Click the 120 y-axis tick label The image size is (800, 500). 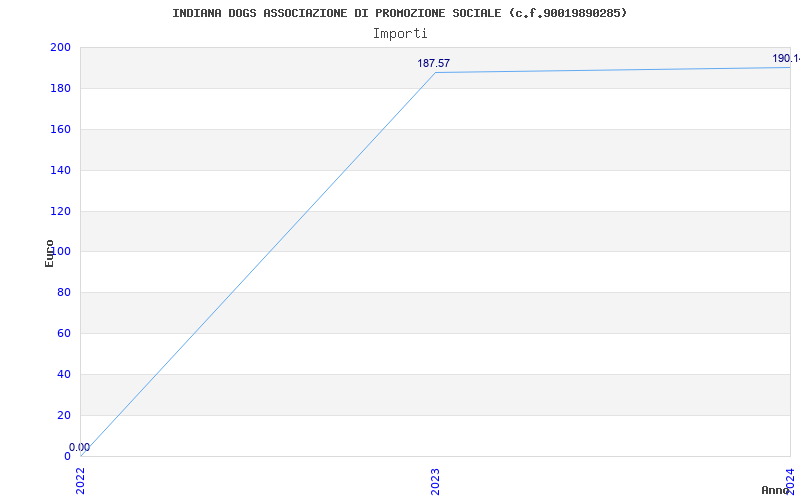click(x=60, y=211)
